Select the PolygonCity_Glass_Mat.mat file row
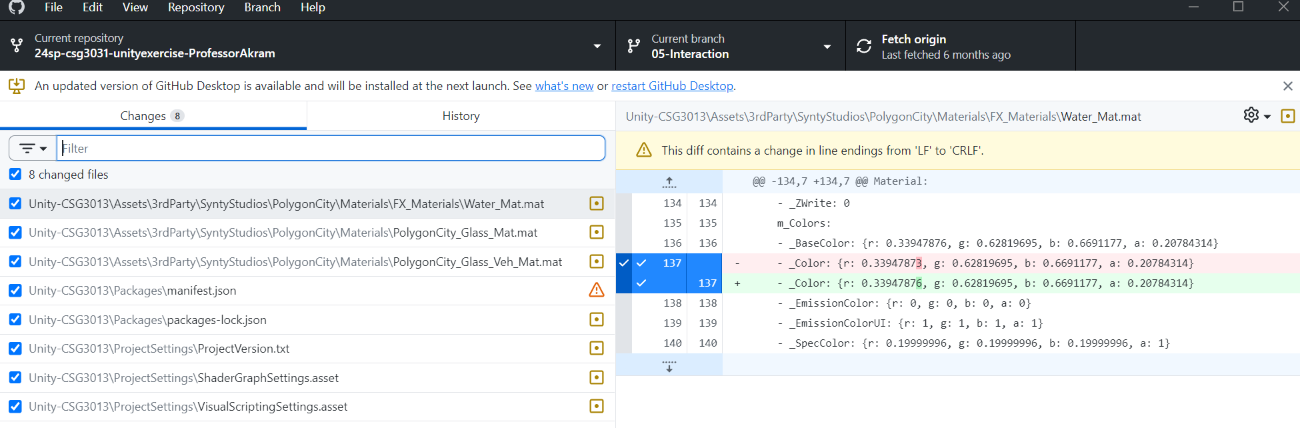 pyautogui.click(x=307, y=232)
